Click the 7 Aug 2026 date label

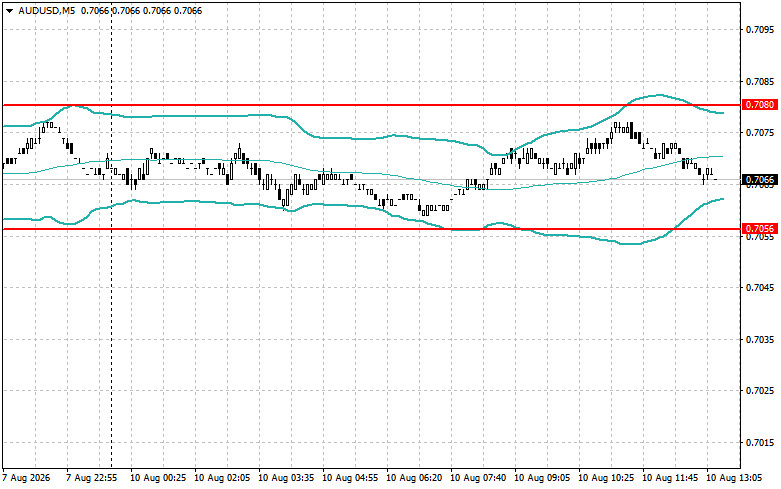click(x=26, y=478)
